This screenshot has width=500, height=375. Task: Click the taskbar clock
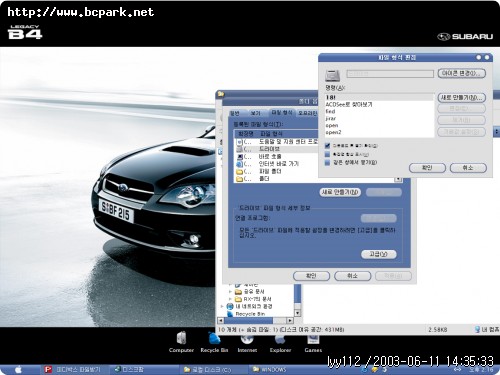coord(480,370)
